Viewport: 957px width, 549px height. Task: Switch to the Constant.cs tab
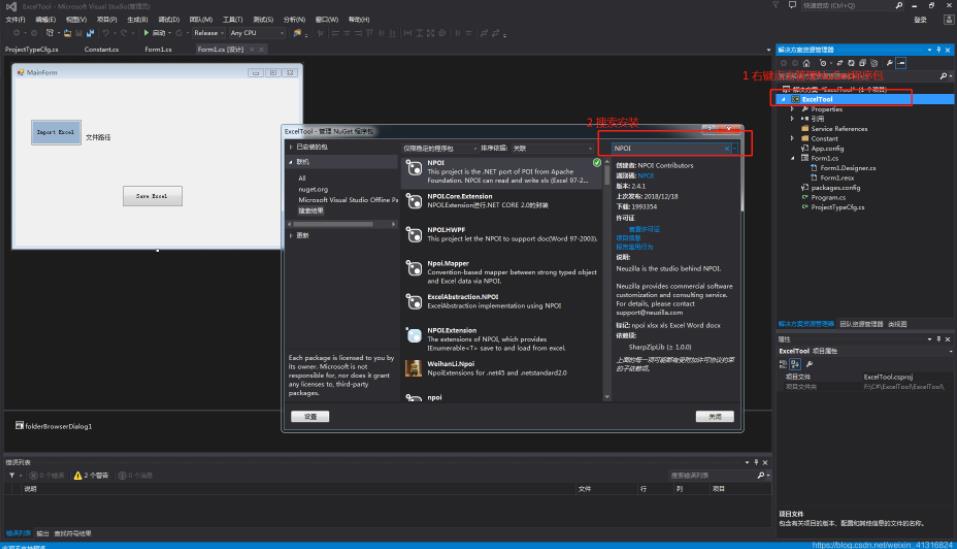tap(101, 49)
